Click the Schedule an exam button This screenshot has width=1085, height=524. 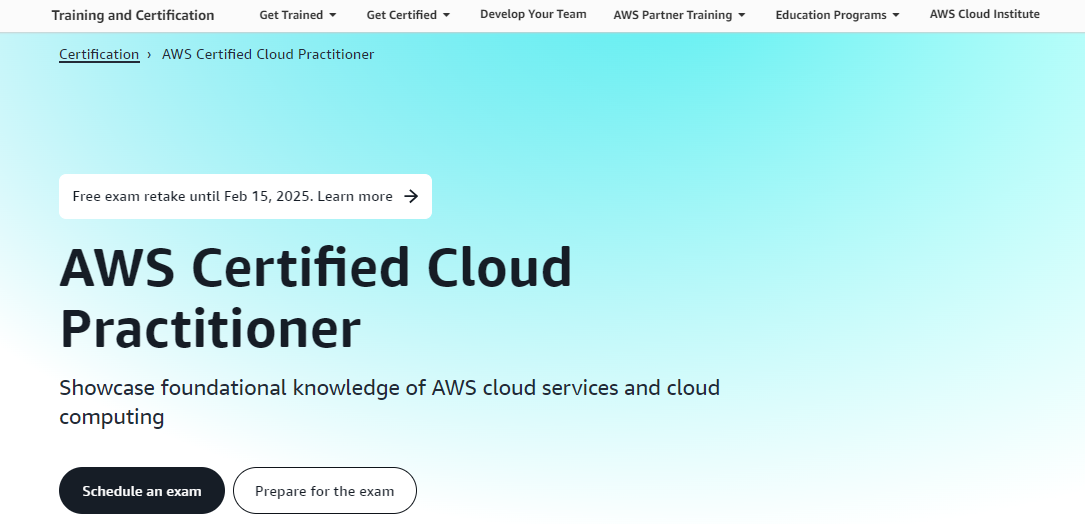coord(142,491)
